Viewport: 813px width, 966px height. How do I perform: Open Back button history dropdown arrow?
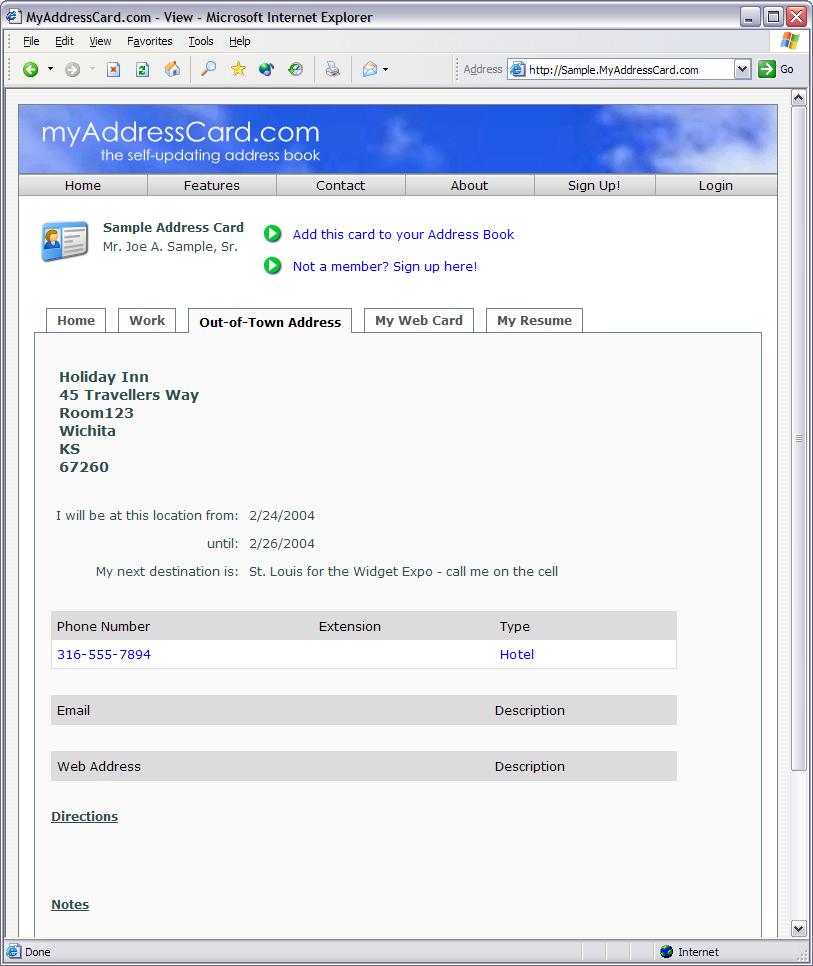51,69
